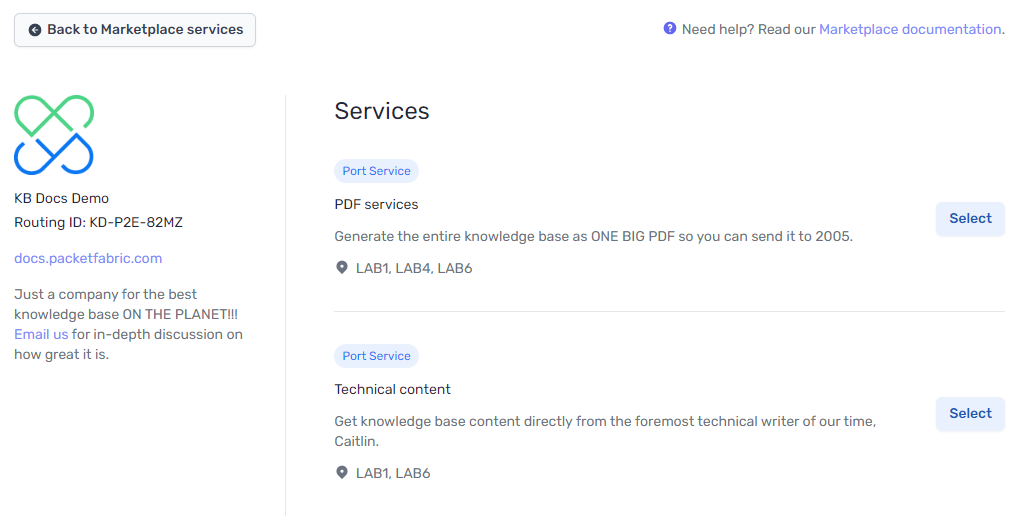Click the back arrow icon
Image resolution: width=1021 pixels, height=520 pixels.
[x=35, y=30]
